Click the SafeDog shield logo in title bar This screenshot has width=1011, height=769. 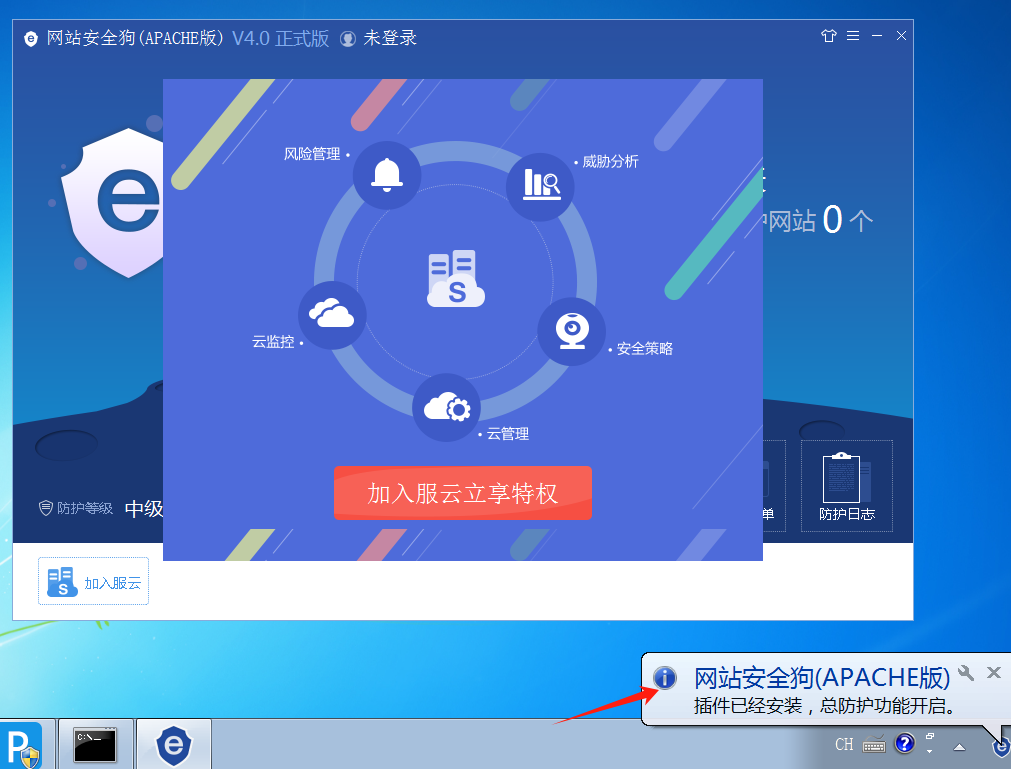tap(31, 39)
